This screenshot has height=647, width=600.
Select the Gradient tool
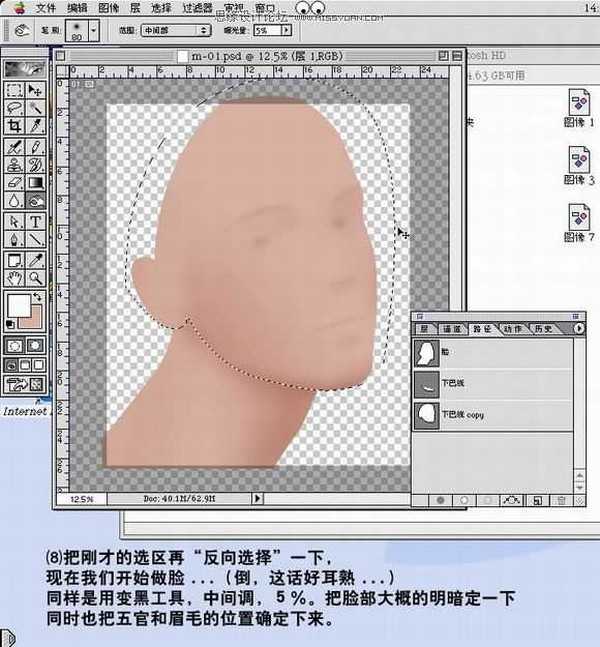click(x=36, y=183)
